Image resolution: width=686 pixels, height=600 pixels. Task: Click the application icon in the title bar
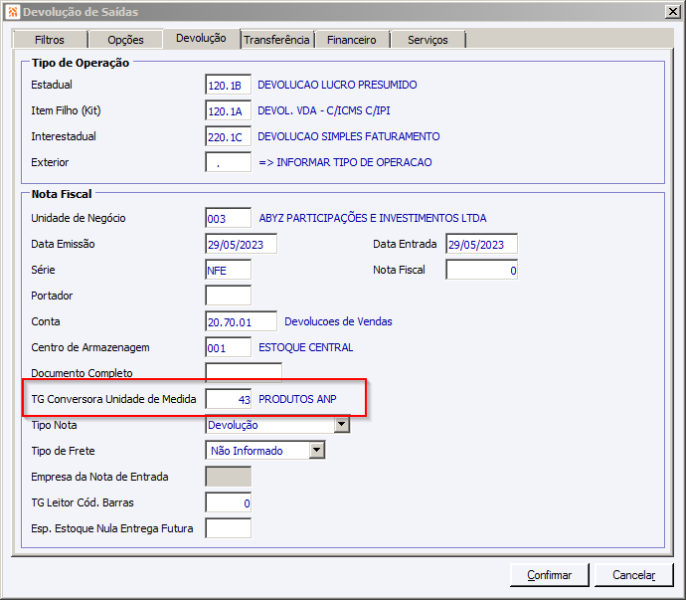[13, 12]
